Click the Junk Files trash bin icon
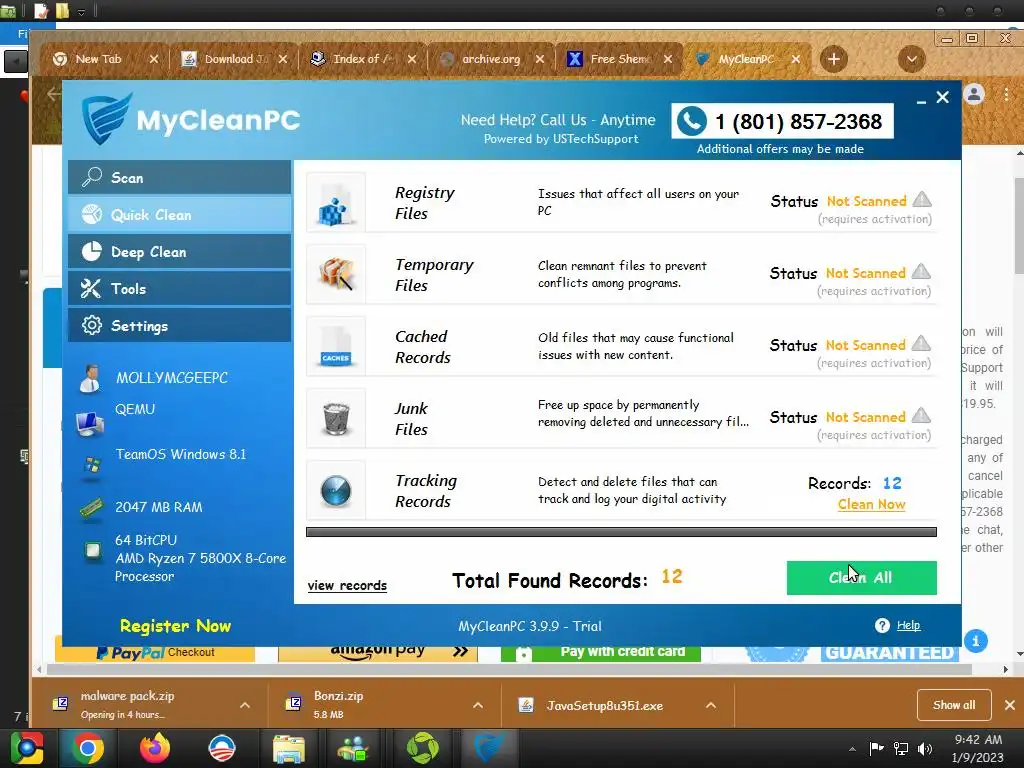Viewport: 1024px width, 768px height. pos(336,418)
